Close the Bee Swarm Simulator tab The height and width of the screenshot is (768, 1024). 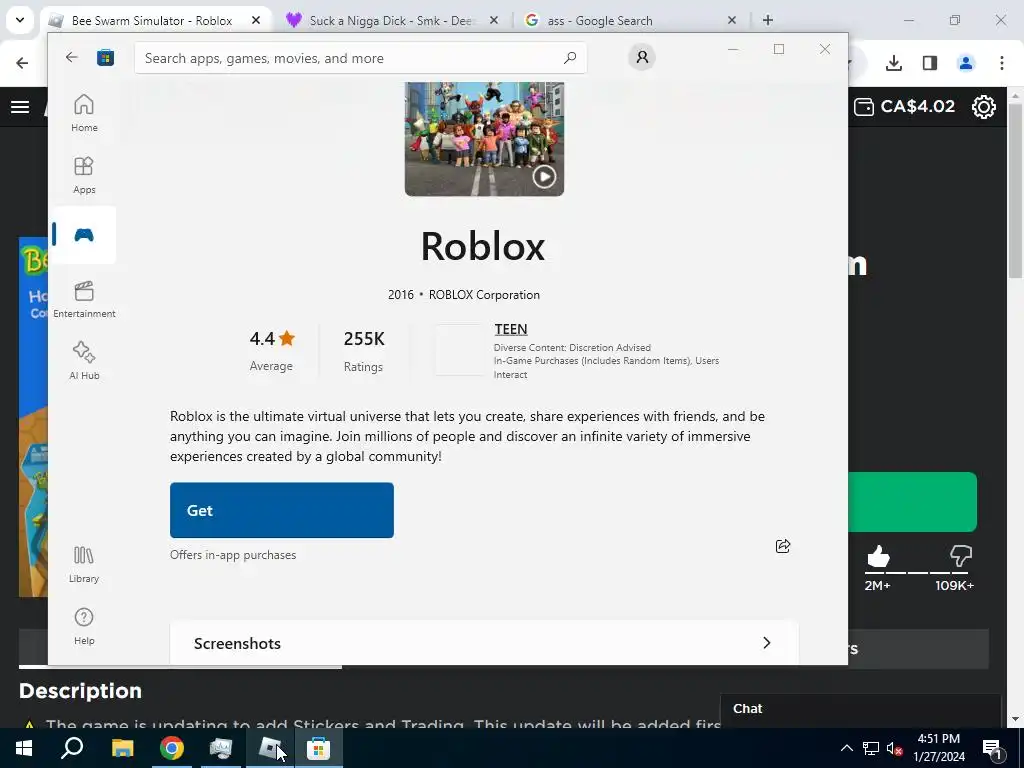click(256, 20)
